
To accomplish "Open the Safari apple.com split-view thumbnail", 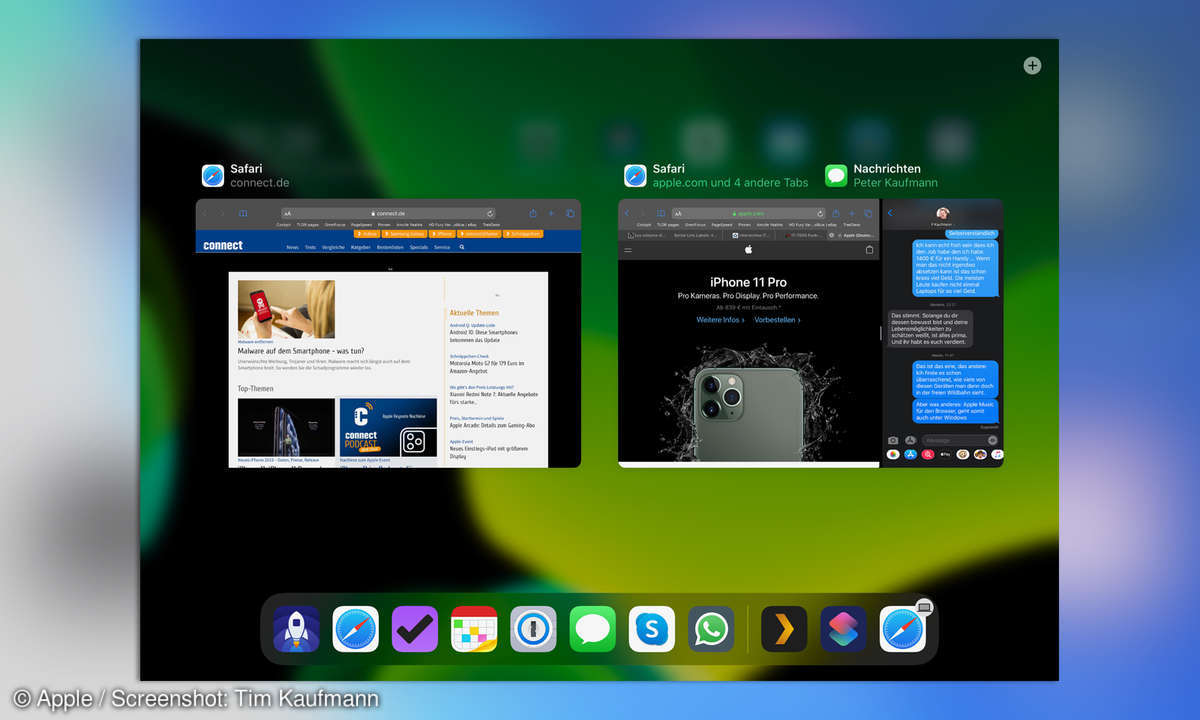I will coord(749,333).
